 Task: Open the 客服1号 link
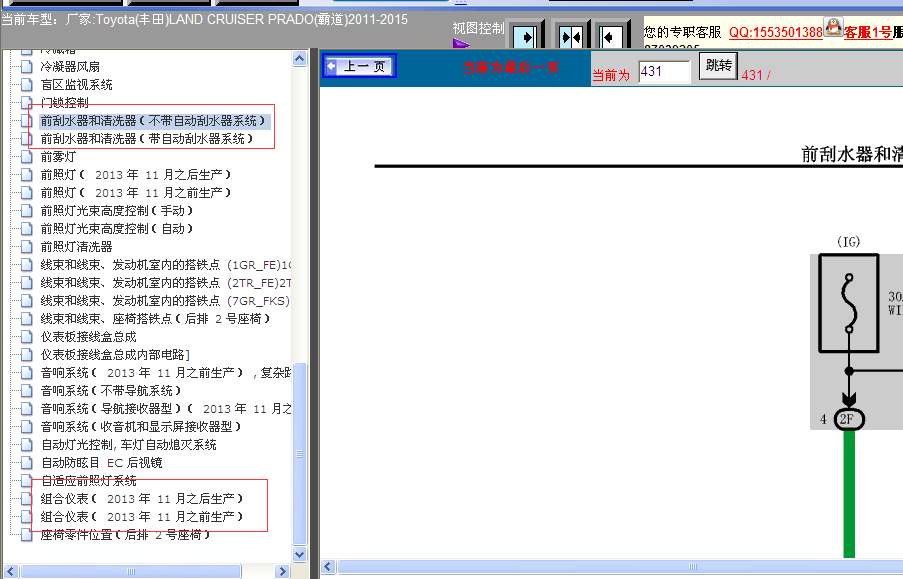[x=868, y=32]
